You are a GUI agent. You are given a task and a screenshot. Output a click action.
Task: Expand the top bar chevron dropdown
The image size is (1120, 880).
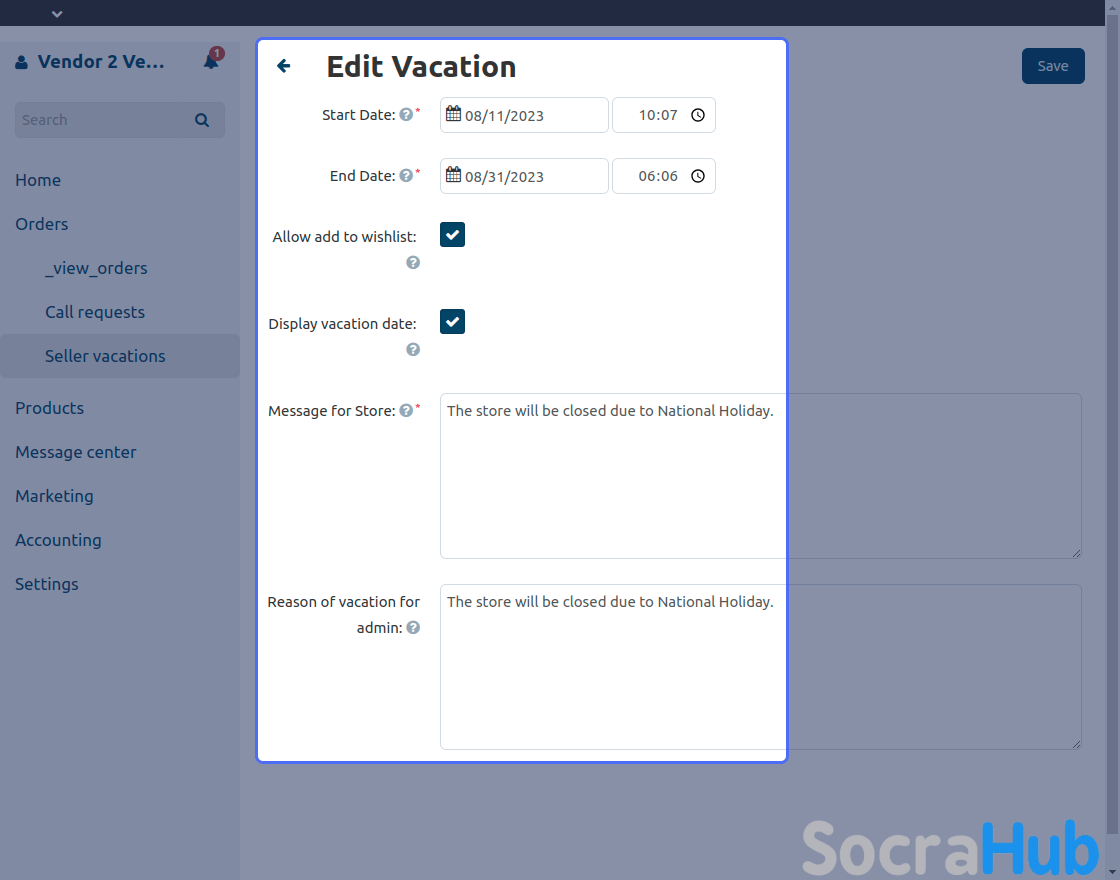(57, 14)
